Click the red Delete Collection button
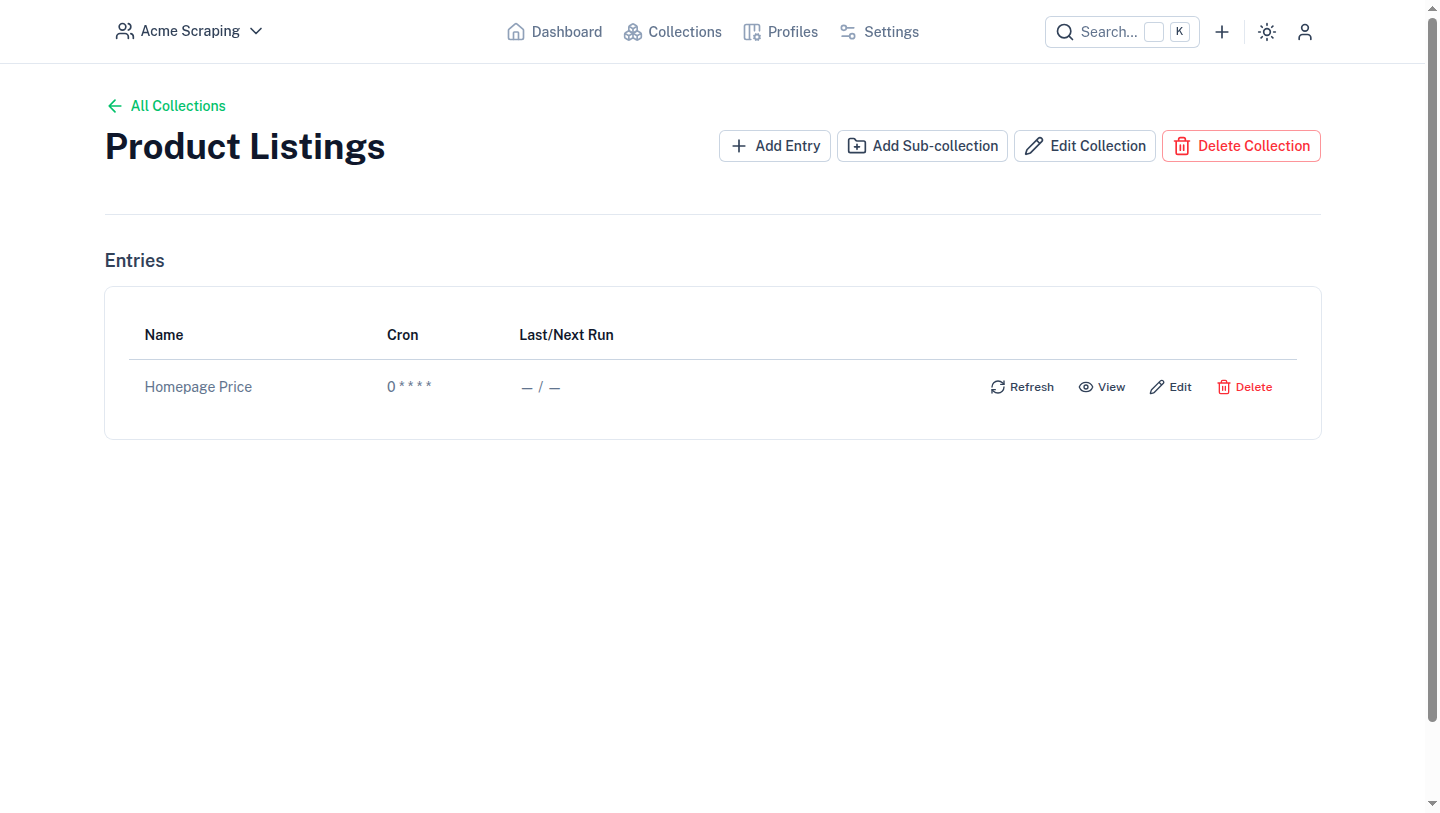This screenshot has width=1440, height=813. tap(1241, 146)
